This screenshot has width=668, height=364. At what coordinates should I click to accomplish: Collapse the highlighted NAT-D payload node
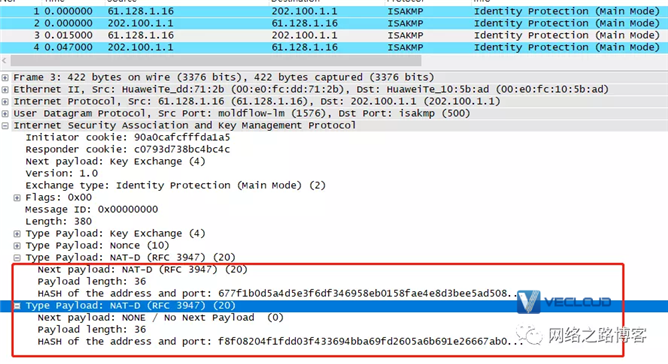17,306
